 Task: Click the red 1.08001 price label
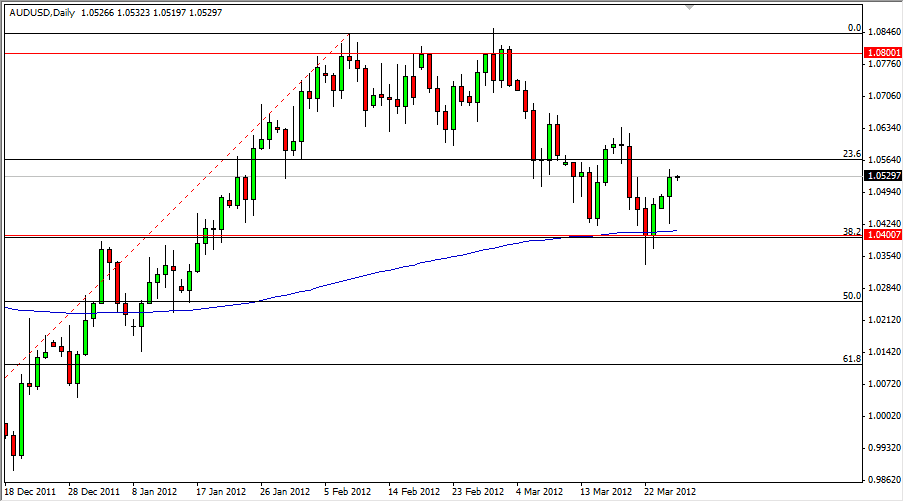pyautogui.click(x=883, y=52)
